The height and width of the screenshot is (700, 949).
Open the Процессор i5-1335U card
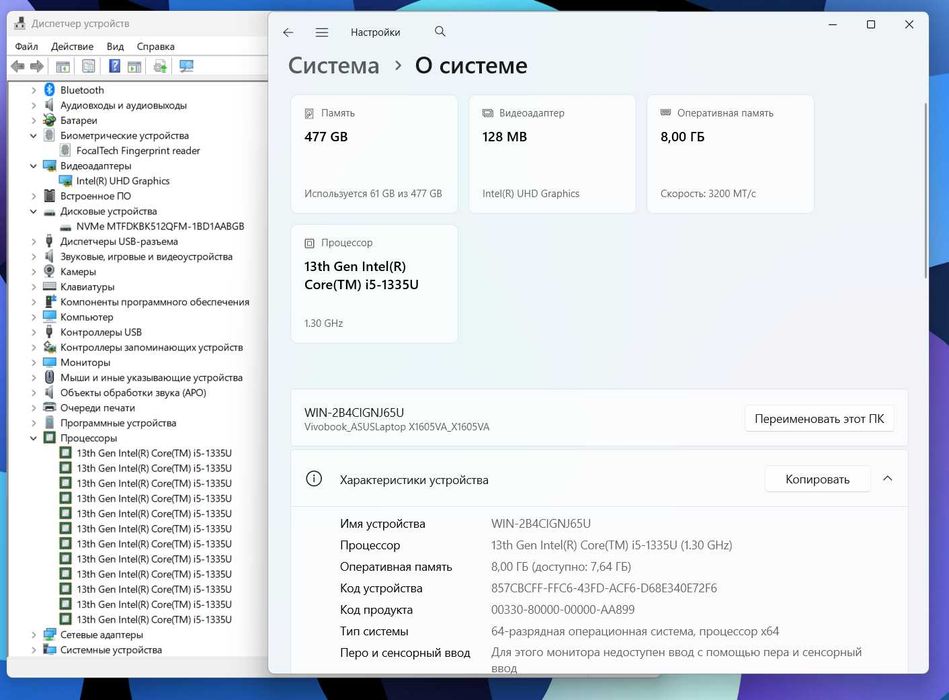374,284
